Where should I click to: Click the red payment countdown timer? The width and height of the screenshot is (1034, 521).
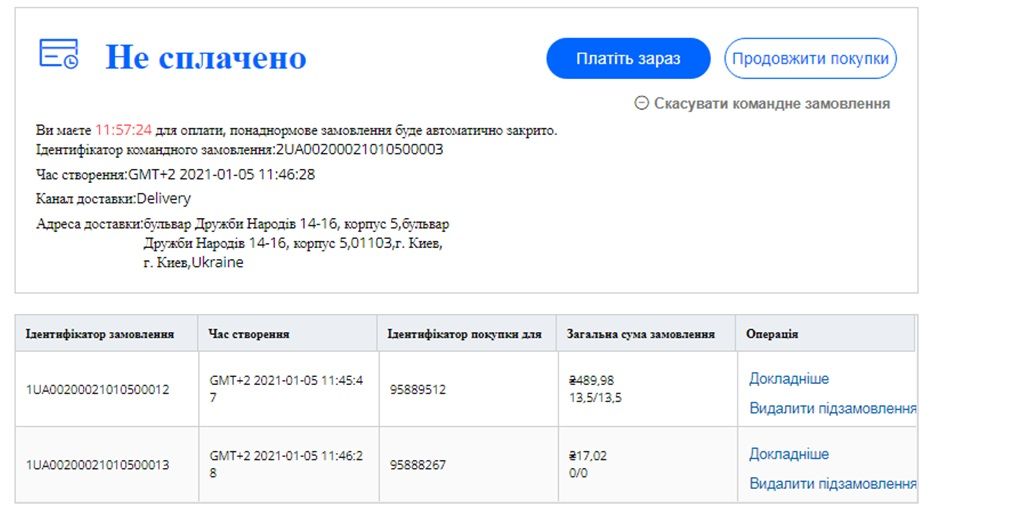pos(123,130)
